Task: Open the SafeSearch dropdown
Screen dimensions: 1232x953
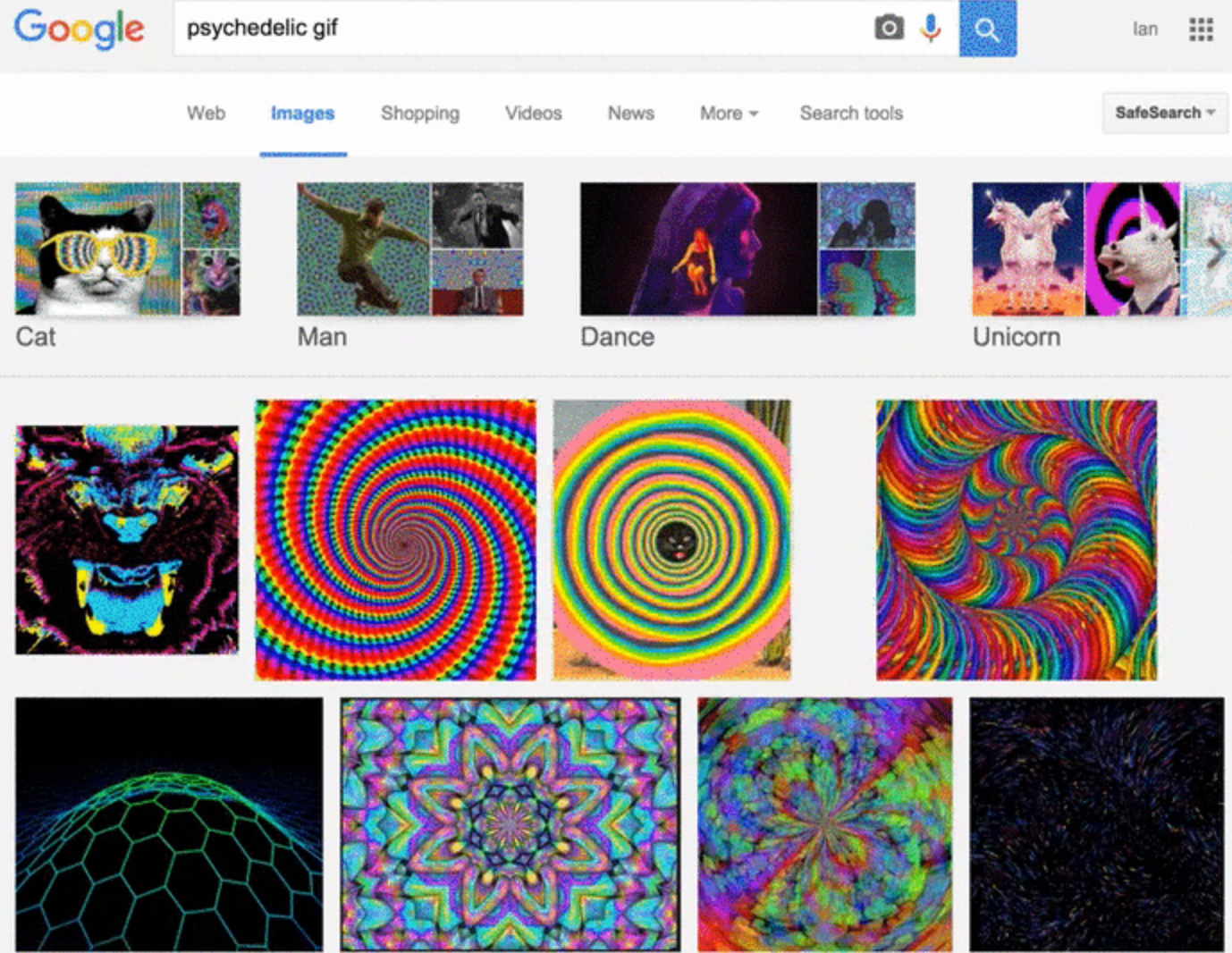Action: [x=1162, y=113]
